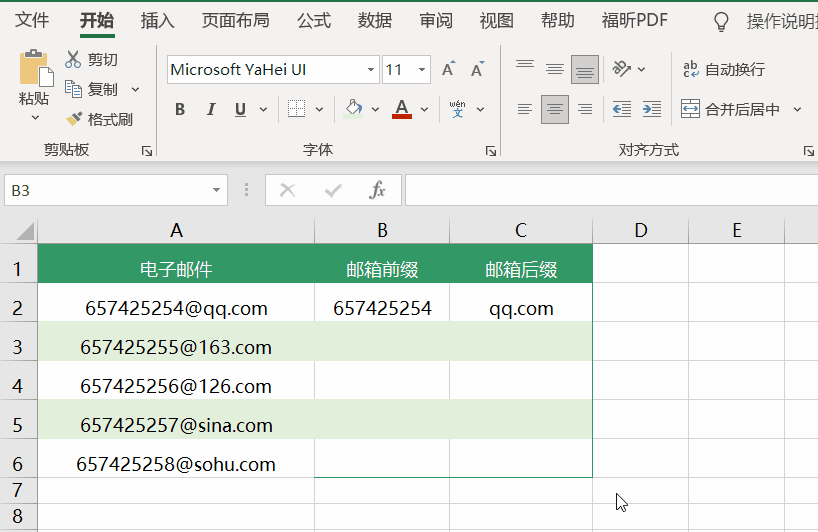This screenshot has width=818, height=532.
Task: Click the Copy (复制) button
Action: 92,89
